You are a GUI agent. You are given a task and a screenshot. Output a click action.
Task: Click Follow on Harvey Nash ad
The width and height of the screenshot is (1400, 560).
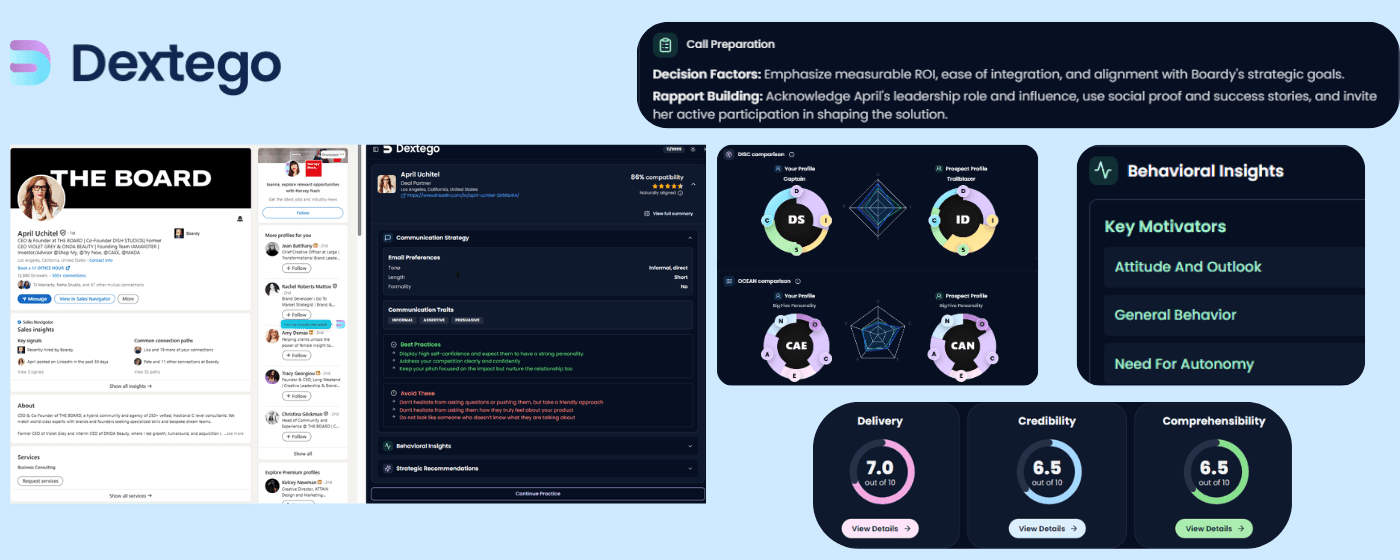point(303,212)
